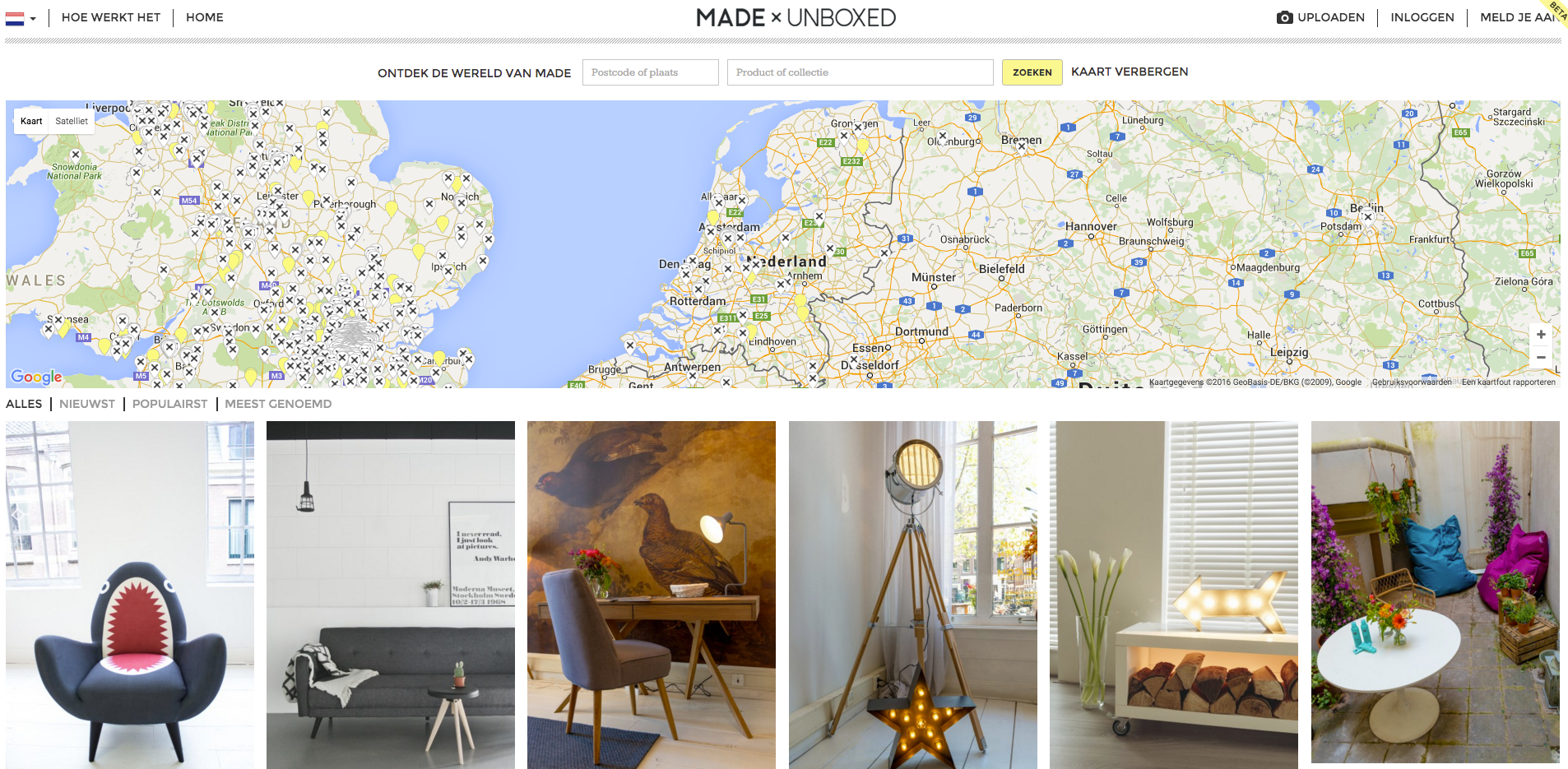Open the Inloggen link
This screenshot has height=769, width=1568.
pyautogui.click(x=1422, y=17)
